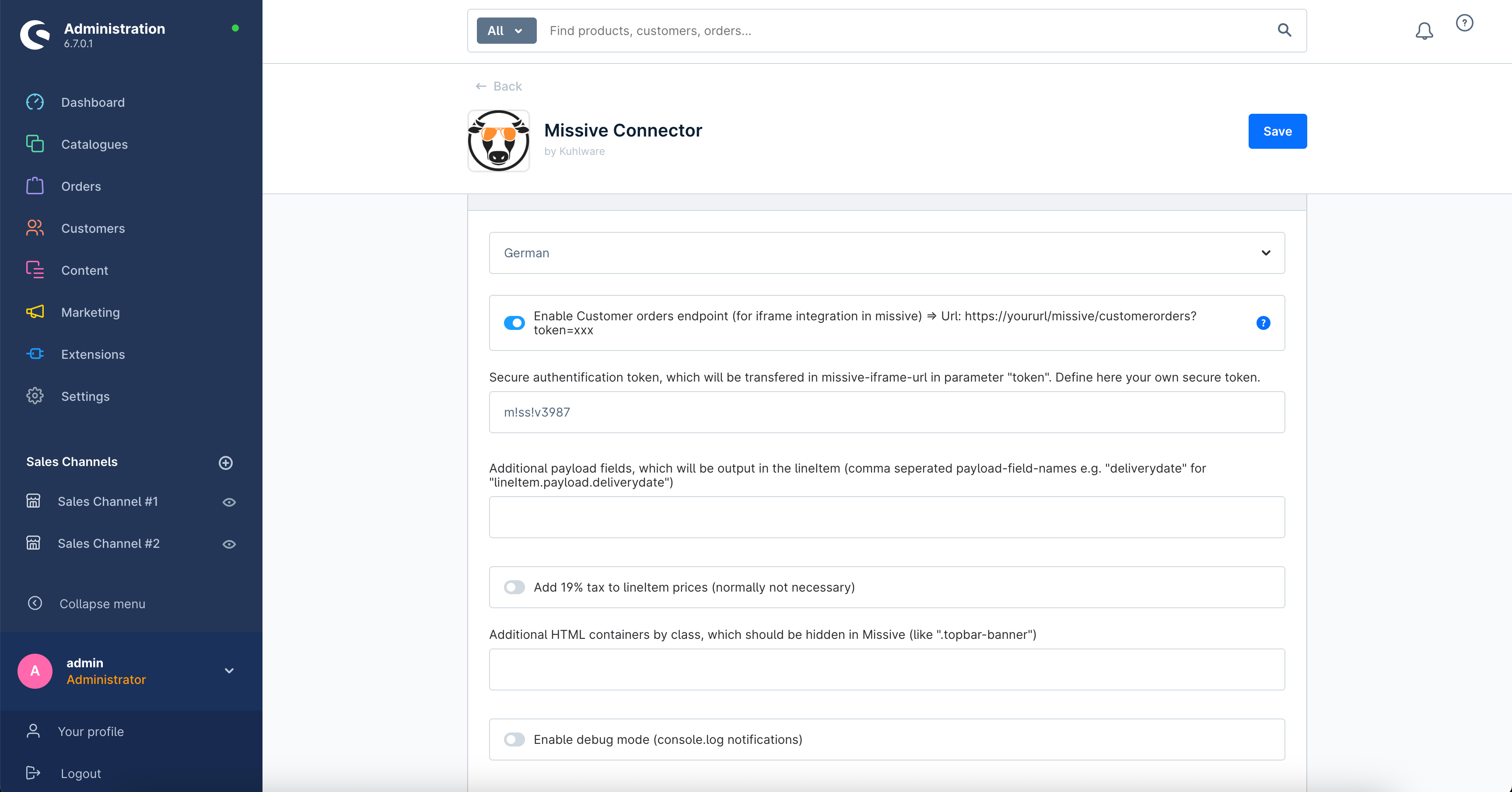Viewport: 1512px width, 792px height.
Task: Enable the Add 19% tax toggle
Action: (514, 587)
